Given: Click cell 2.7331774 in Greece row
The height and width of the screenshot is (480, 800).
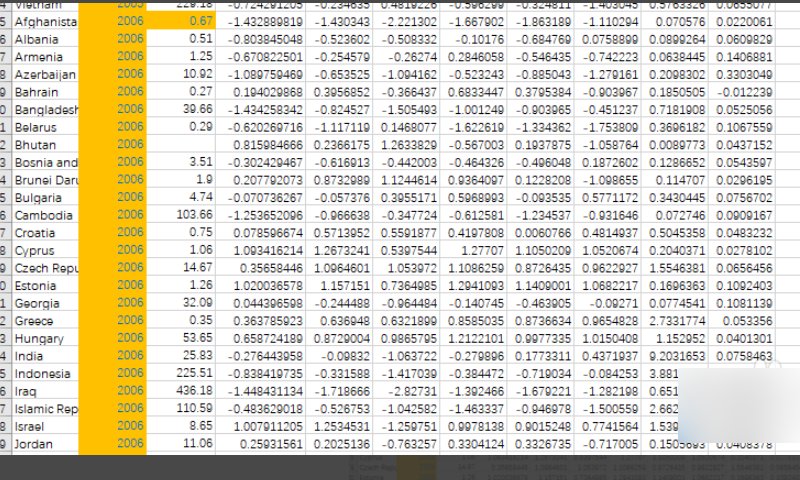Looking at the screenshot, I should pyautogui.click(x=675, y=320).
